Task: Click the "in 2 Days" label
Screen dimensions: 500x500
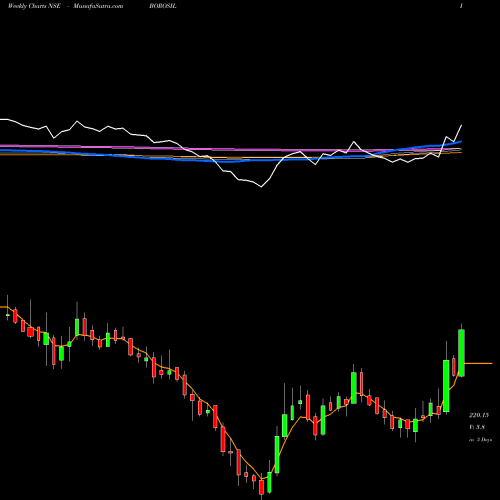Action: coord(480,440)
